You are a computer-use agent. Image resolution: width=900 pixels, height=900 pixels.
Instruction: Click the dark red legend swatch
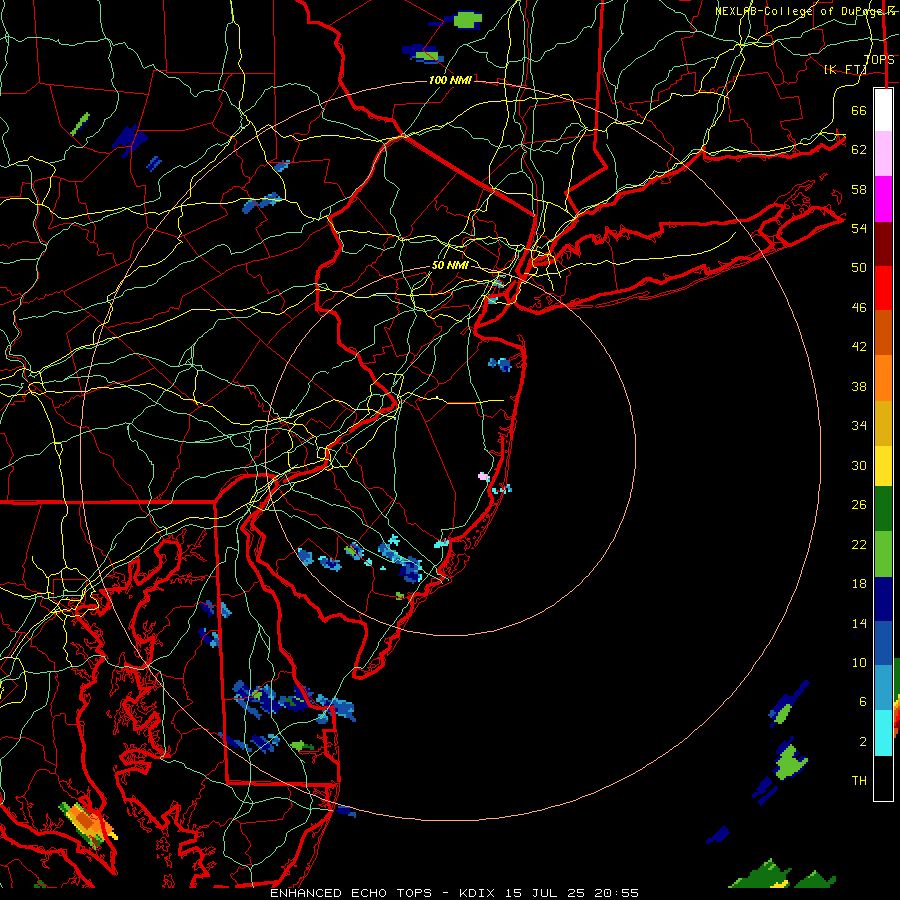coord(883,243)
